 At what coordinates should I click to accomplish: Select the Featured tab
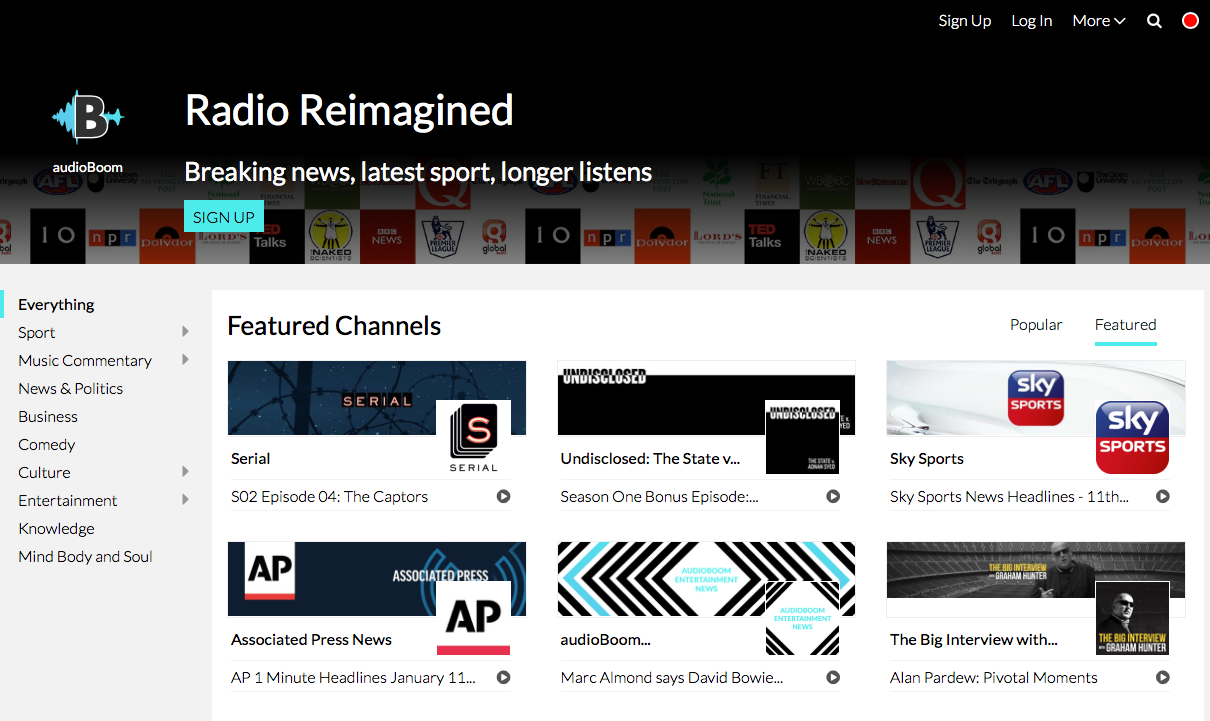[x=1125, y=325]
